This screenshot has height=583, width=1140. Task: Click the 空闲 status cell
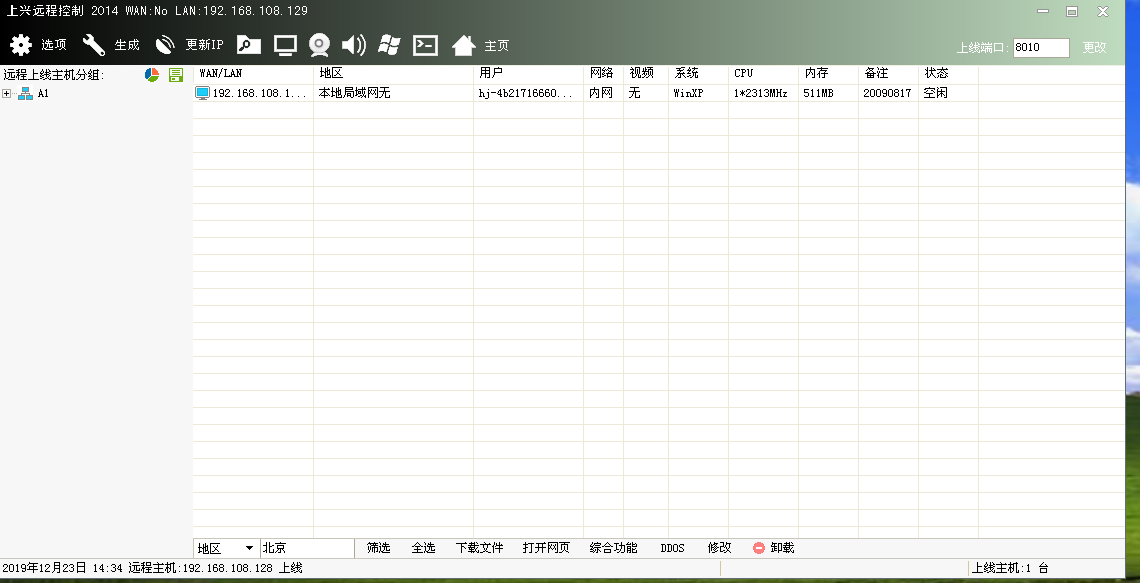click(936, 93)
